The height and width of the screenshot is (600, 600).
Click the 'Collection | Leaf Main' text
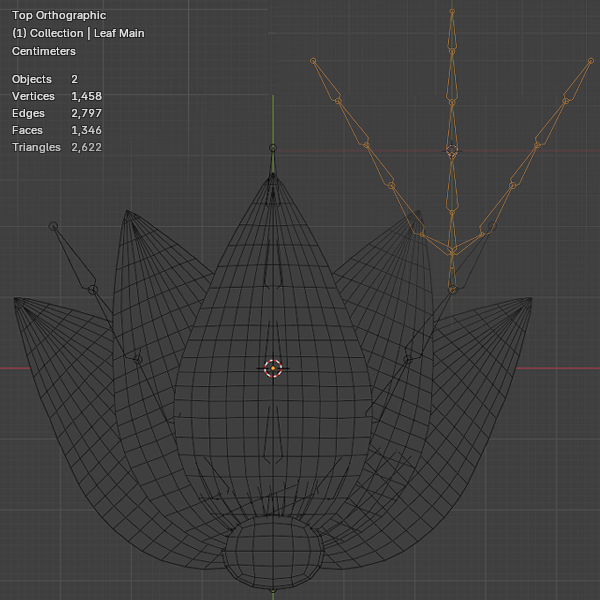[x=78, y=33]
